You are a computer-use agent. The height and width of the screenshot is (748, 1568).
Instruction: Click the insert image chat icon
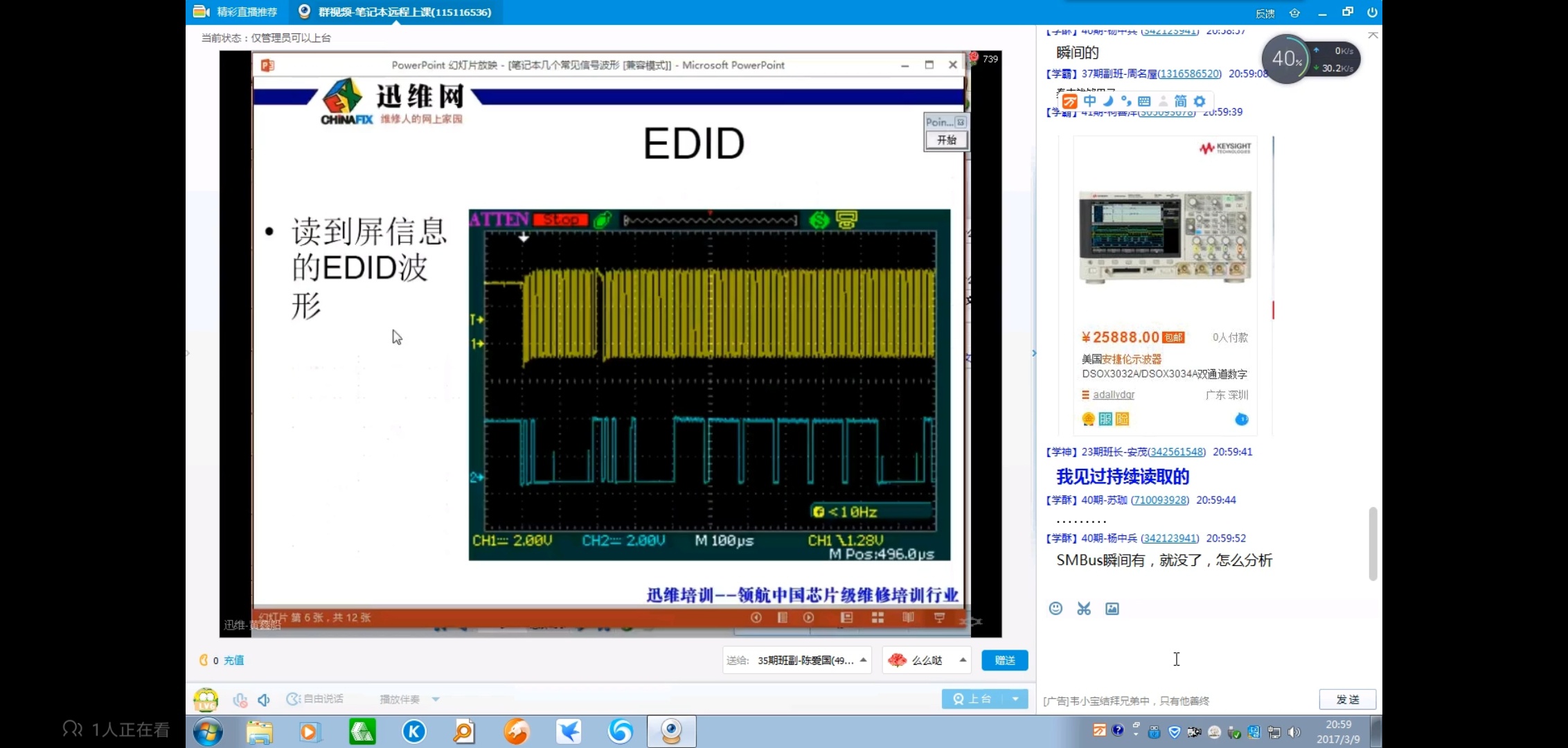[x=1112, y=608]
